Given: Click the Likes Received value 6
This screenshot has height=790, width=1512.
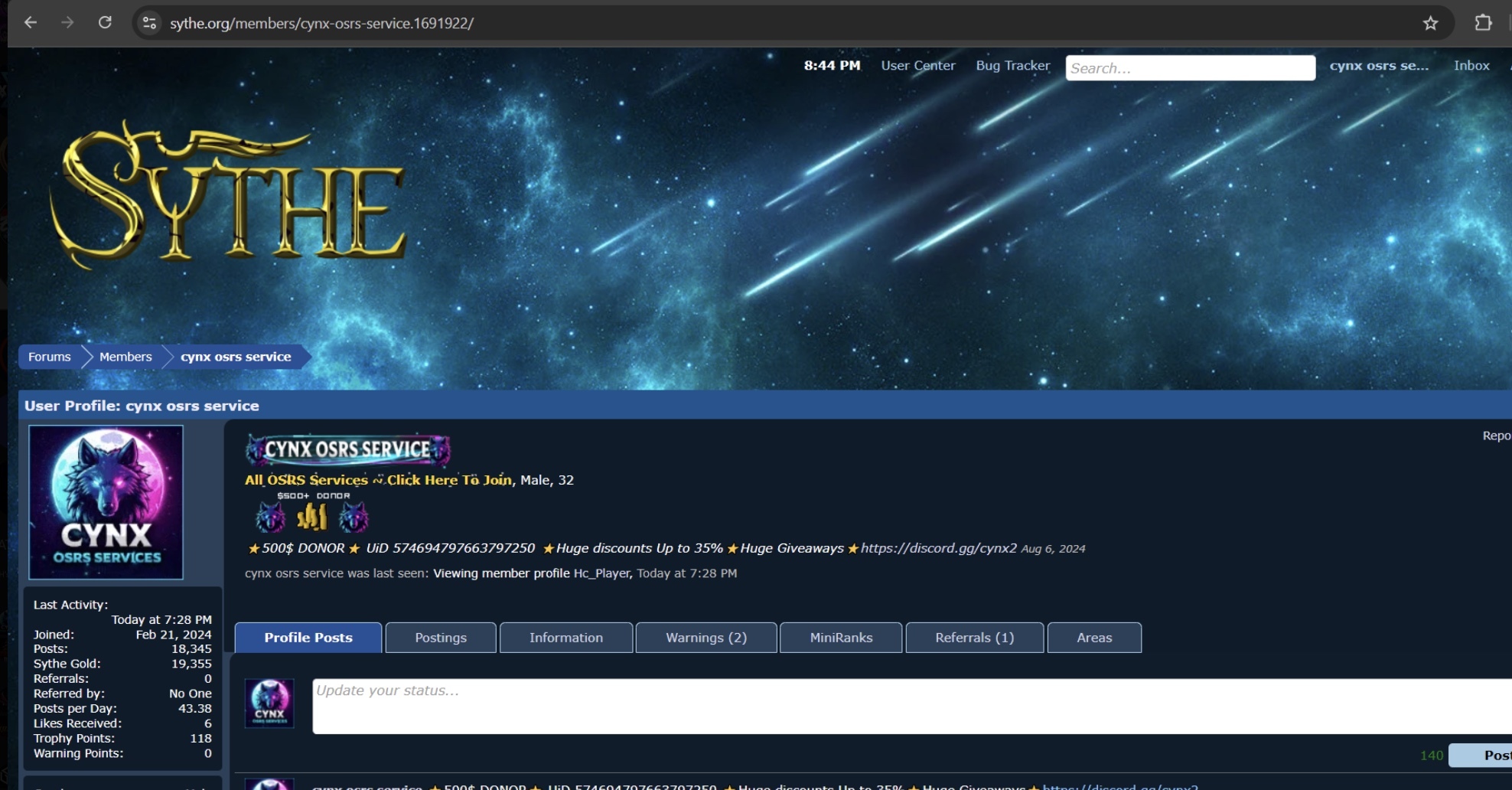Looking at the screenshot, I should click(x=208, y=723).
